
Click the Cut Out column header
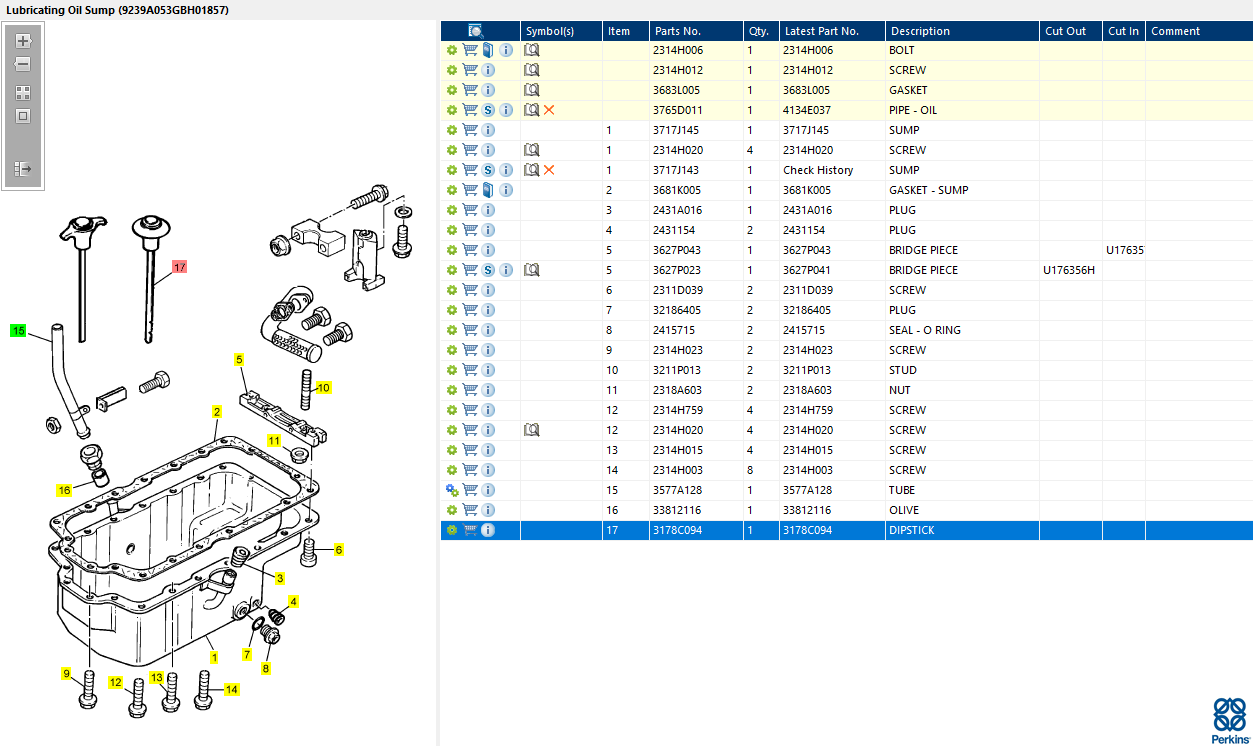pos(1071,31)
